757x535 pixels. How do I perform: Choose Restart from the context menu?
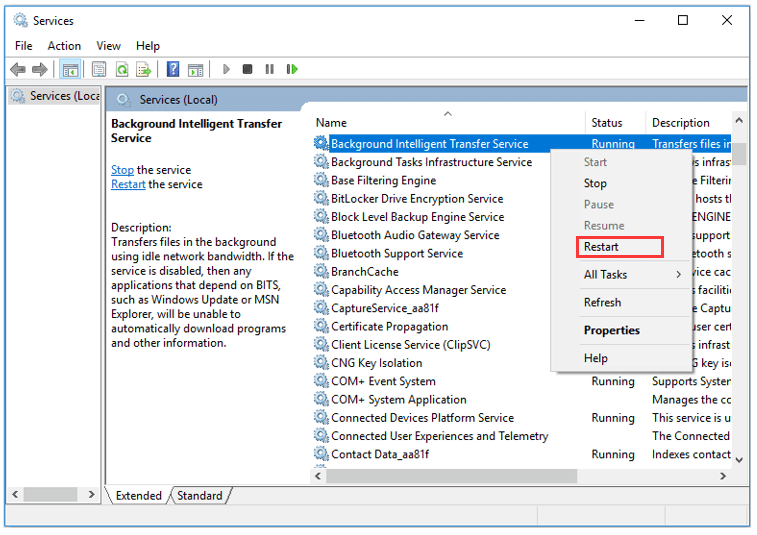coord(621,247)
